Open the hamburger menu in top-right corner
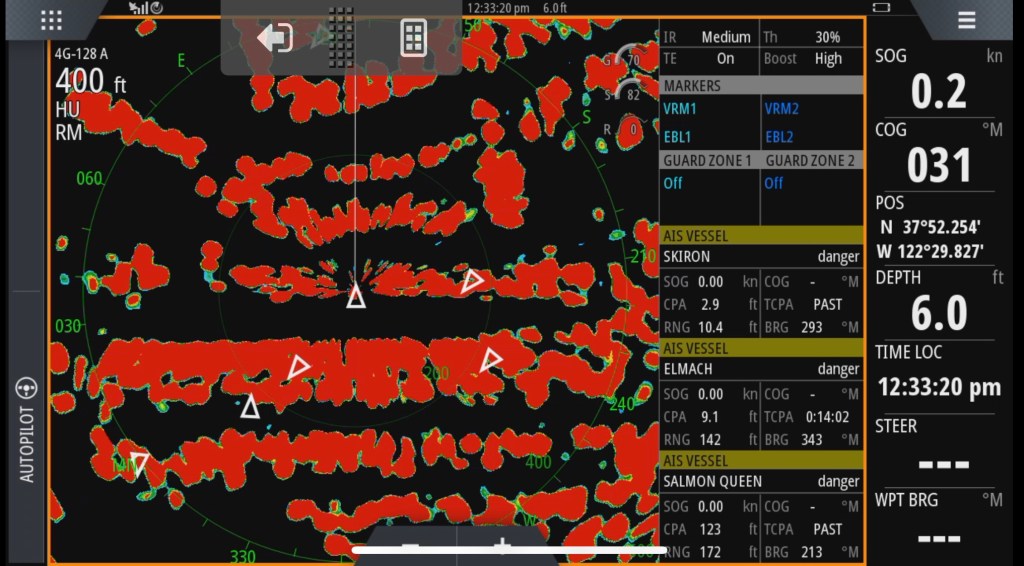Viewport: 1024px width, 566px height. click(966, 20)
